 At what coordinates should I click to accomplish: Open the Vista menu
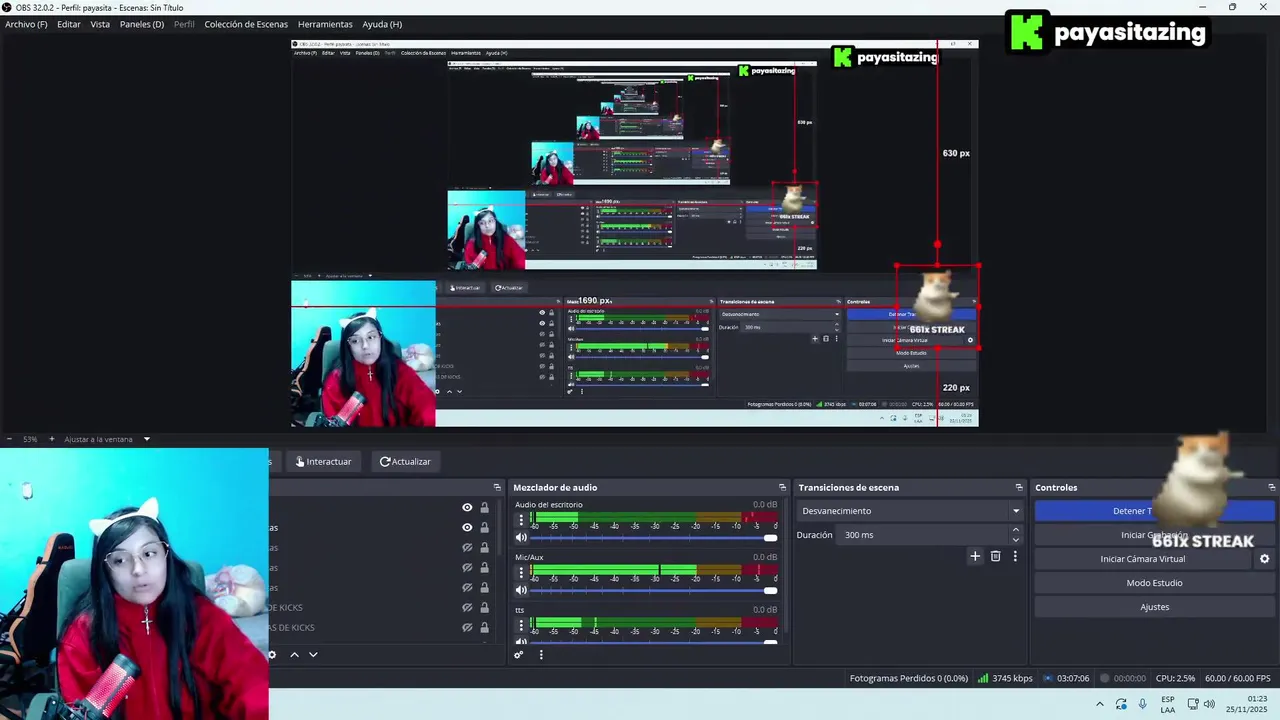point(100,24)
